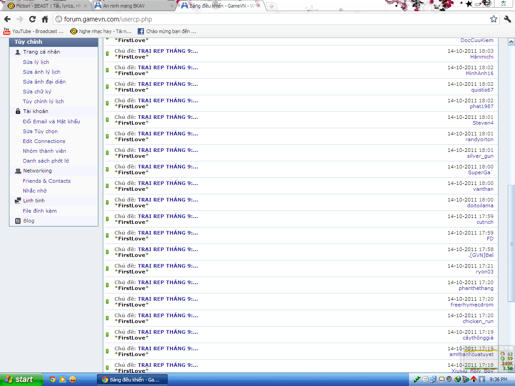Viewport: 515px width, 386px height.
Task: Reload the page with refresh icon
Action: [32, 19]
